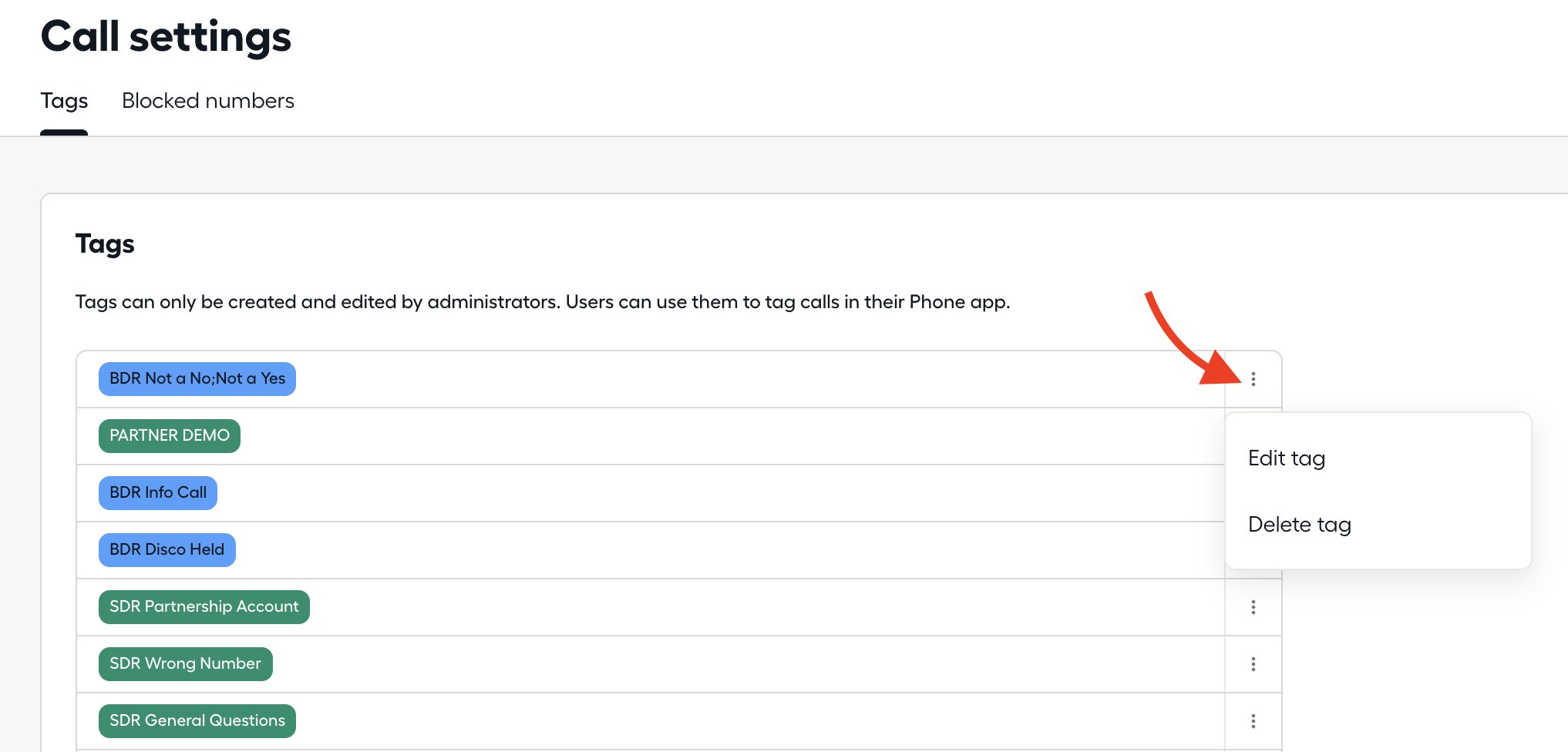
Task: Click the Call settings page heading
Action: pyautogui.click(x=166, y=37)
